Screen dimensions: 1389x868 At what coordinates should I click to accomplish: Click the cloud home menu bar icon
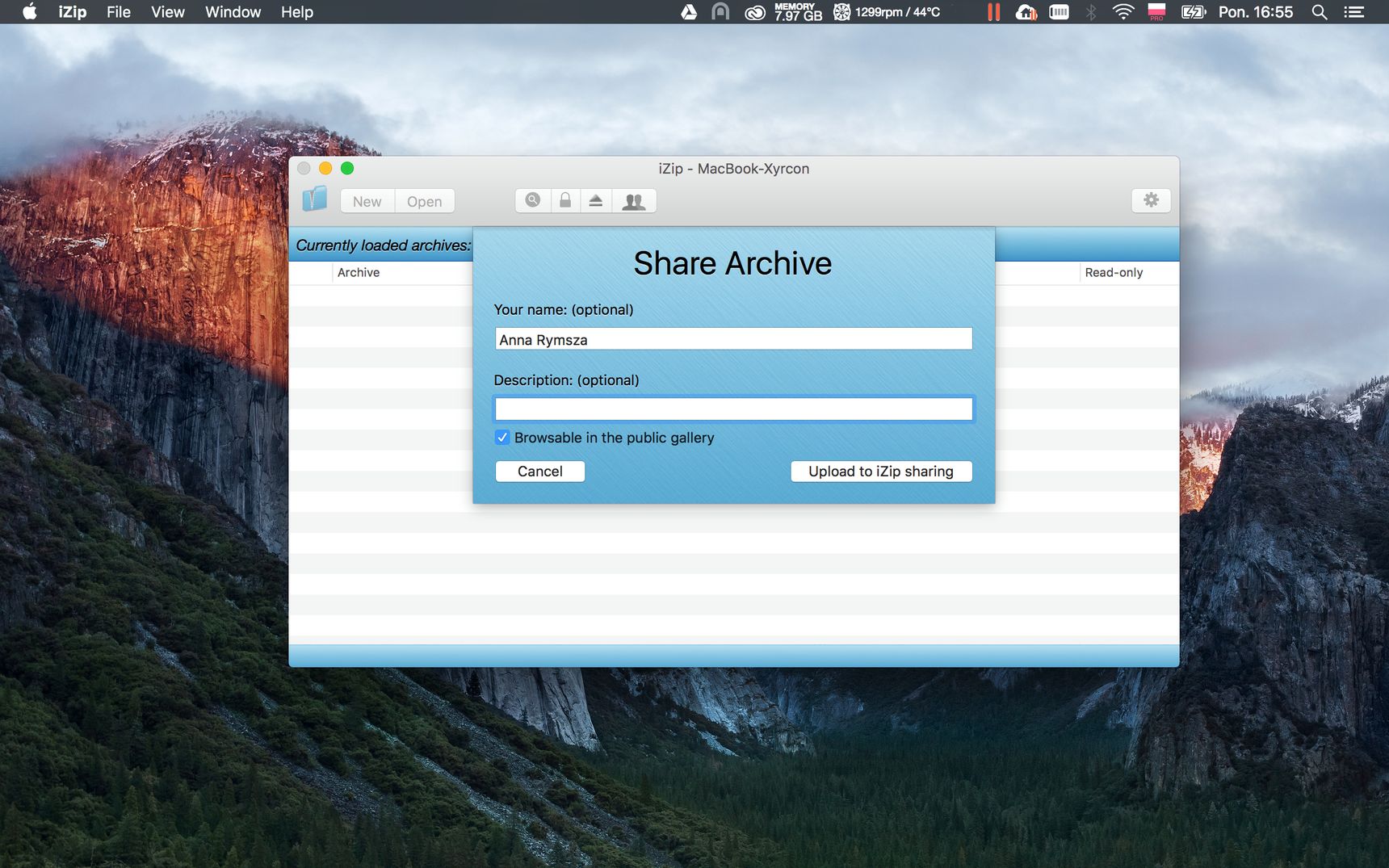(1026, 12)
